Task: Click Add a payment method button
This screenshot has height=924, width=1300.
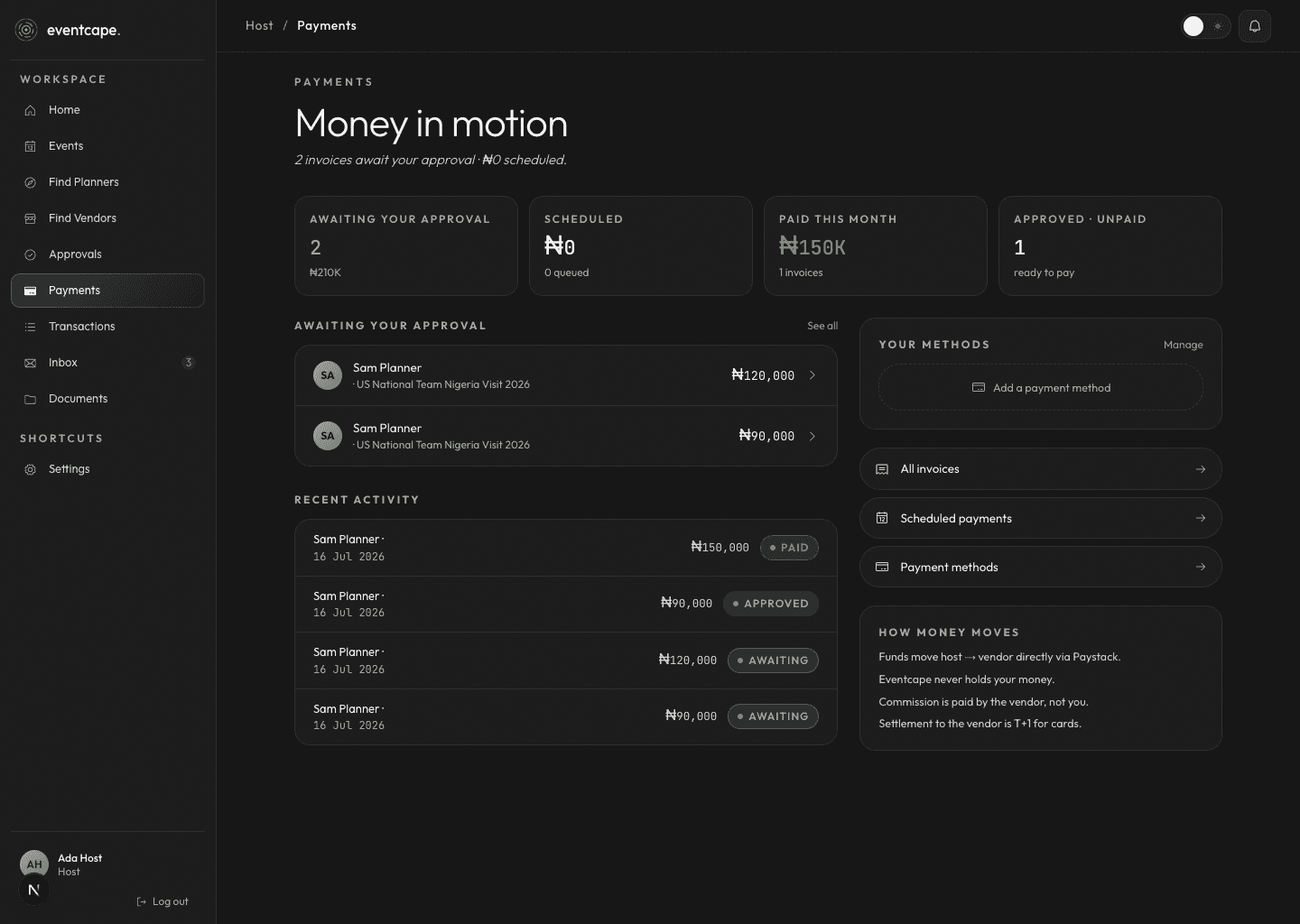Action: pyautogui.click(x=1041, y=387)
